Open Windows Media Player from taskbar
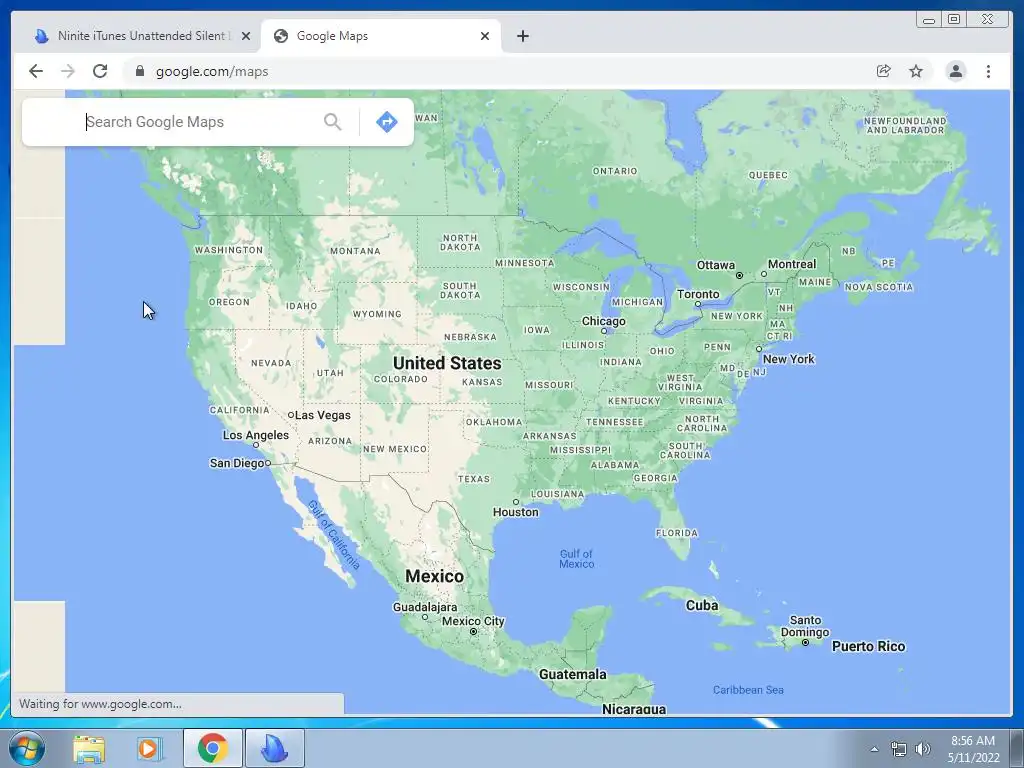Screen dimensions: 1024x768 pos(149,748)
